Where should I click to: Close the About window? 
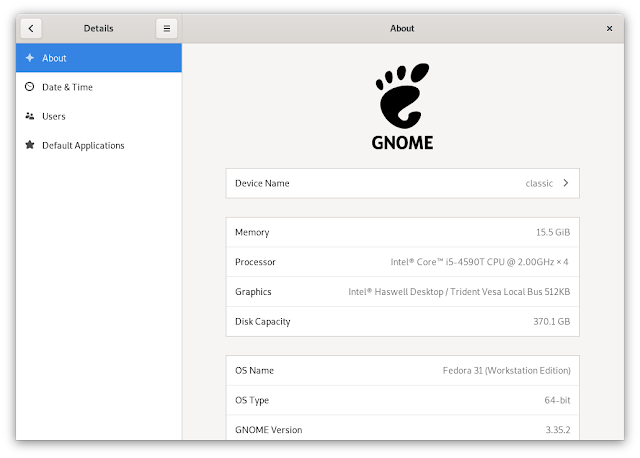pos(609,29)
